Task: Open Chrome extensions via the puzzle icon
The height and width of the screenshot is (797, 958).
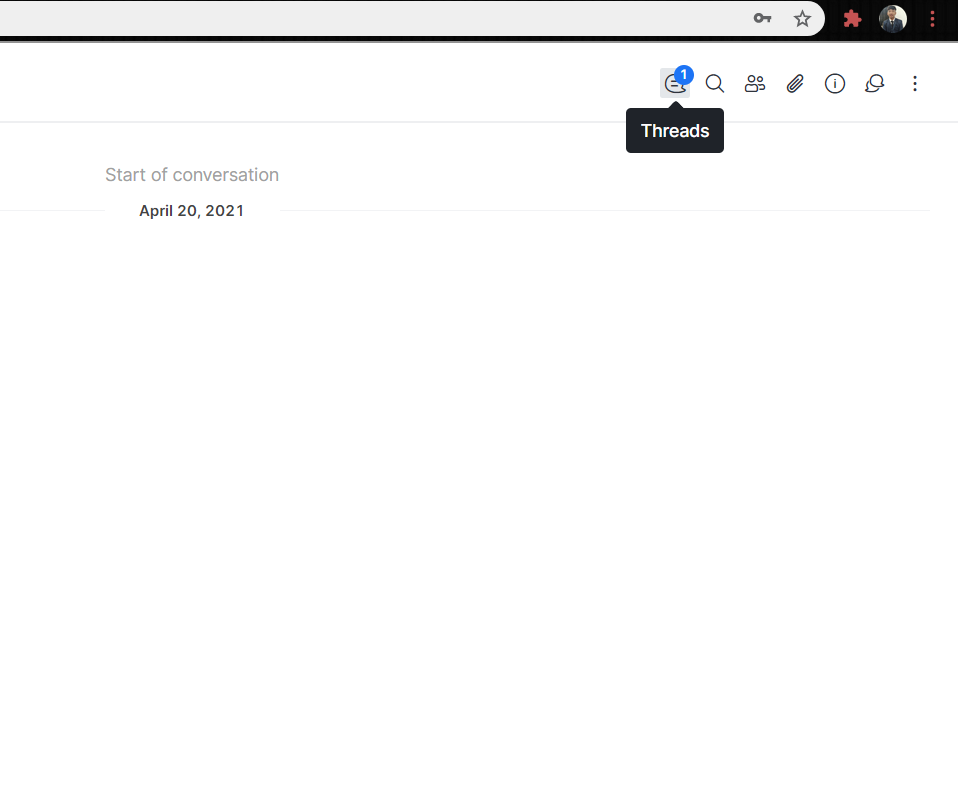Action: point(852,19)
